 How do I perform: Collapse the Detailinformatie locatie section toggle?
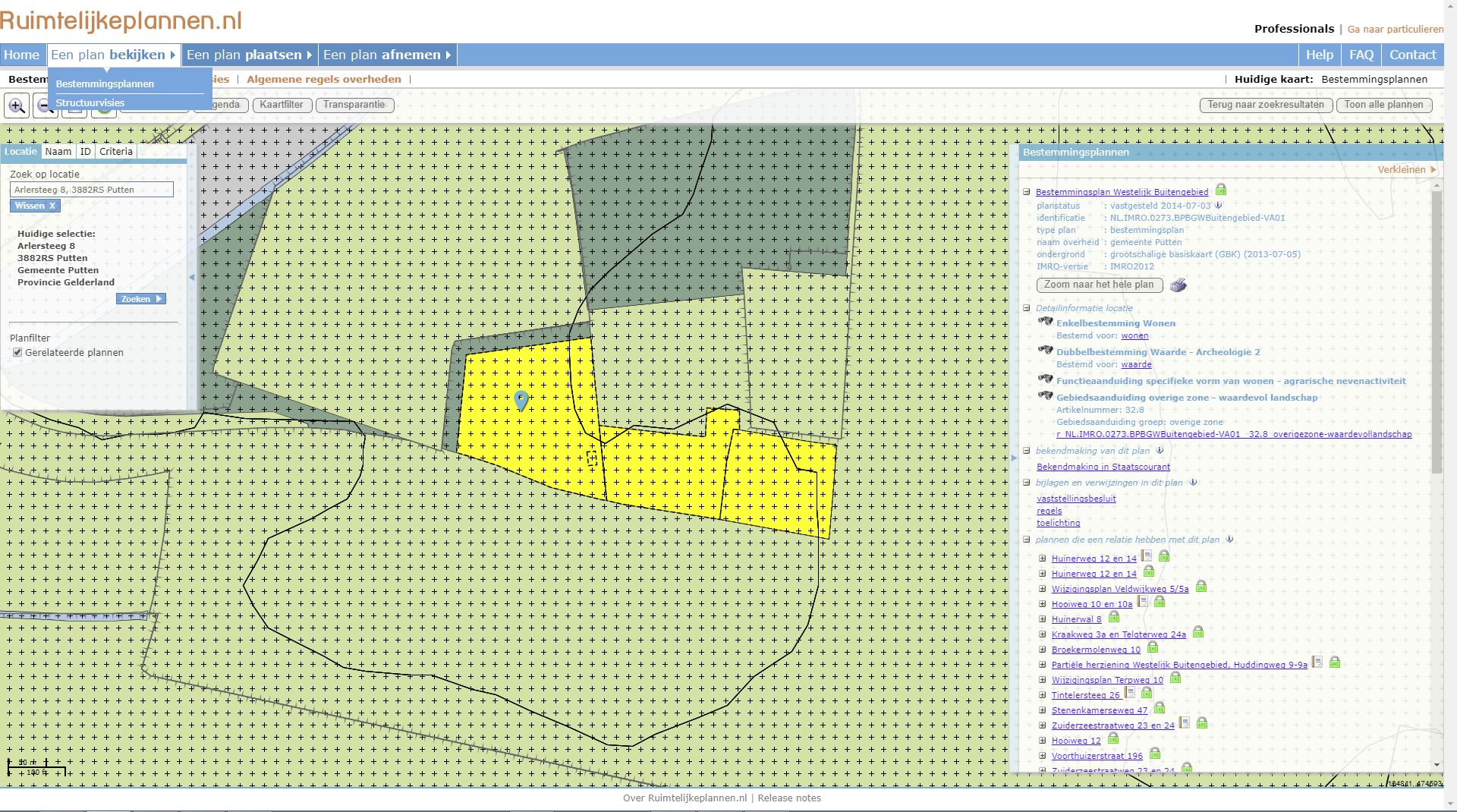pos(1026,308)
